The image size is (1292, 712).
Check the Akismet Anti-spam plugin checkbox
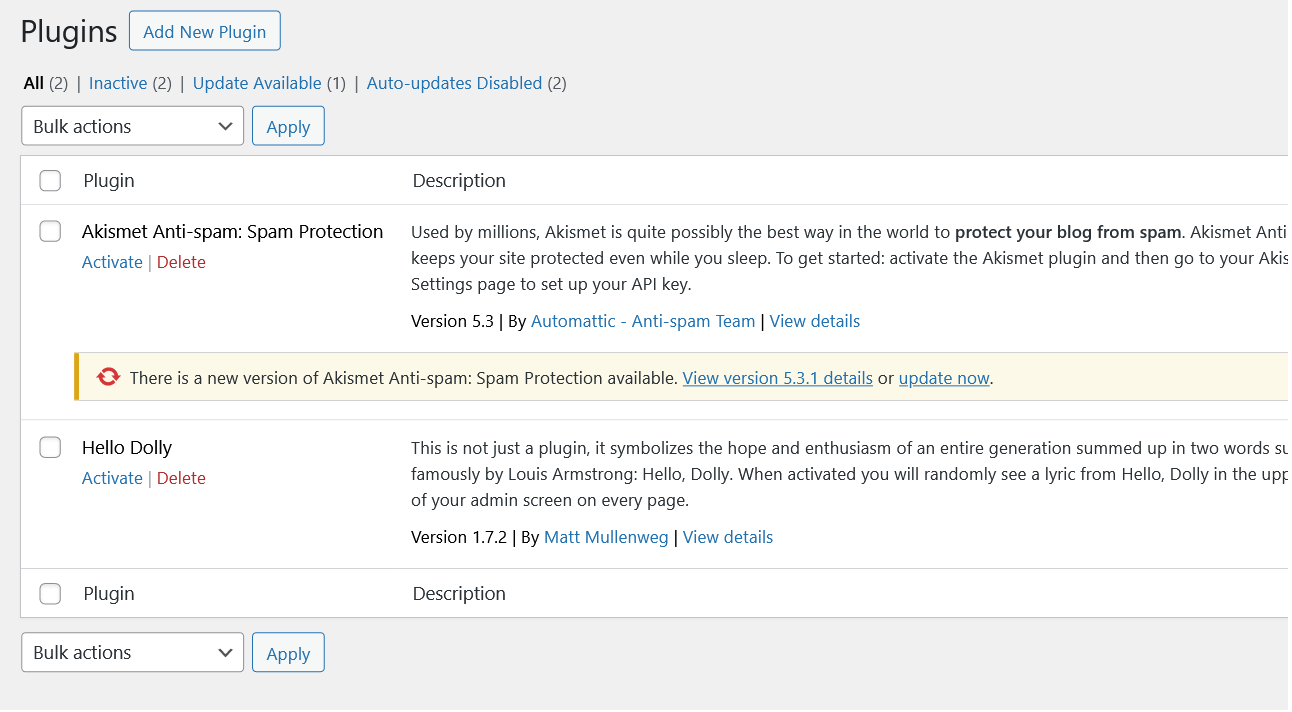coord(50,231)
